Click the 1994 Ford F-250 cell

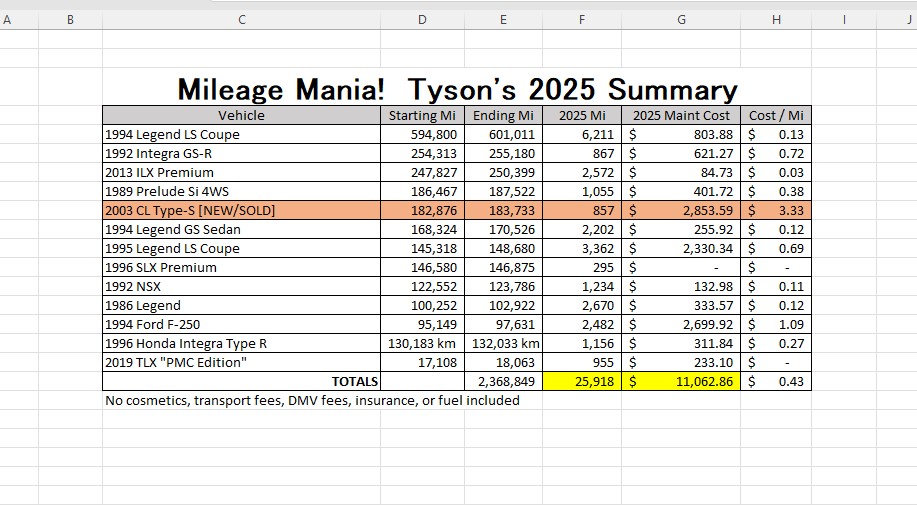(x=242, y=324)
